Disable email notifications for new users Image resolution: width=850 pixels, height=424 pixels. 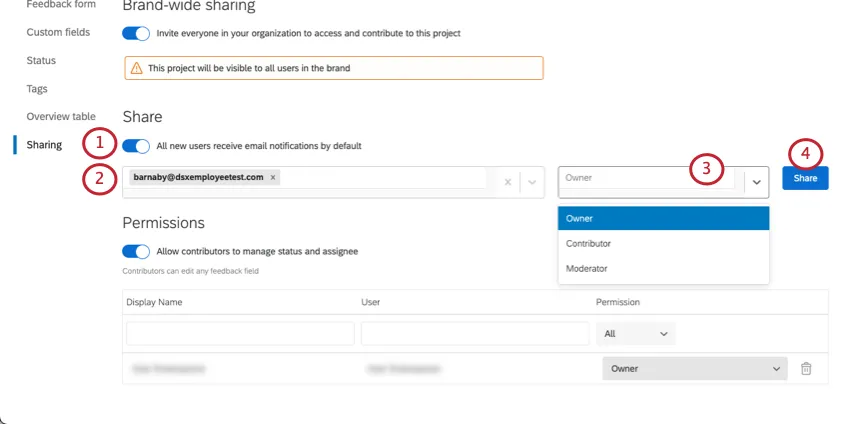[136, 146]
